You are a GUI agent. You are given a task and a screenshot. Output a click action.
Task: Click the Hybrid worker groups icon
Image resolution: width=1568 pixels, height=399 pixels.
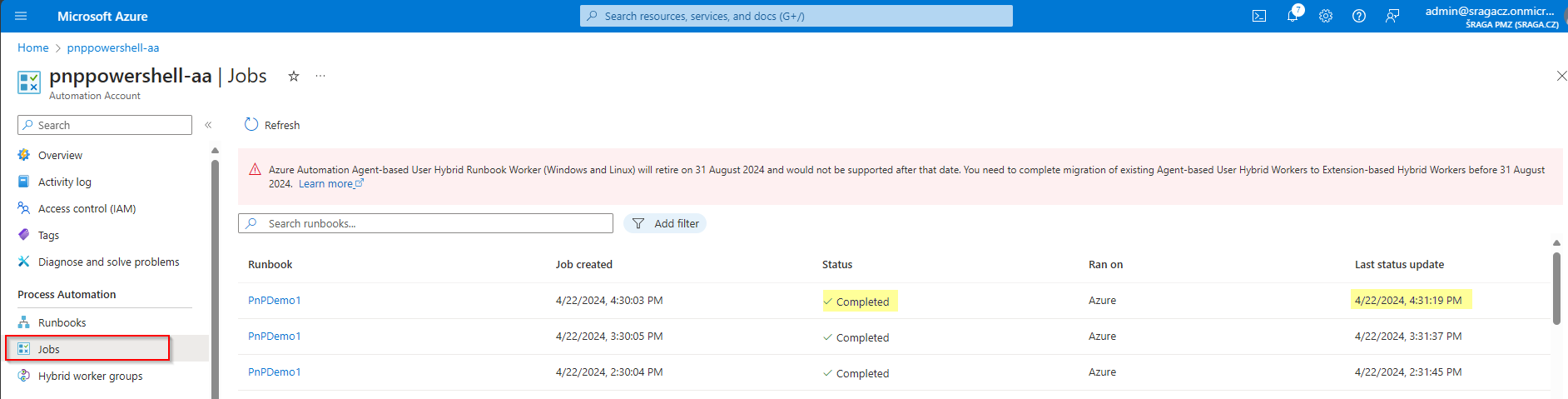click(x=24, y=376)
